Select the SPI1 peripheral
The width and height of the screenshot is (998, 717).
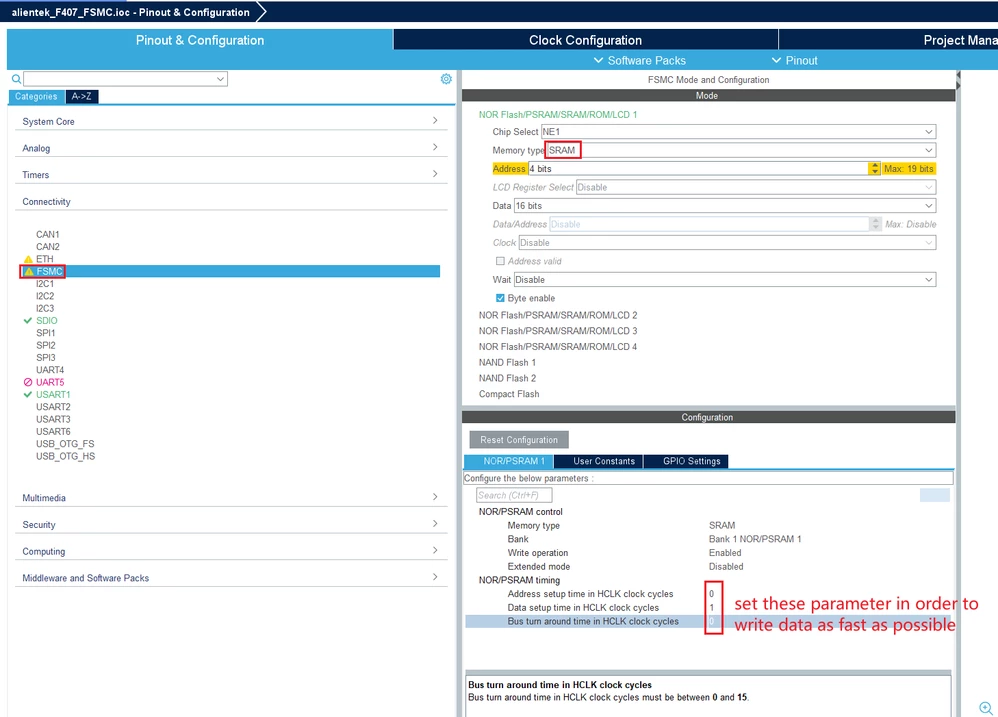[46, 333]
